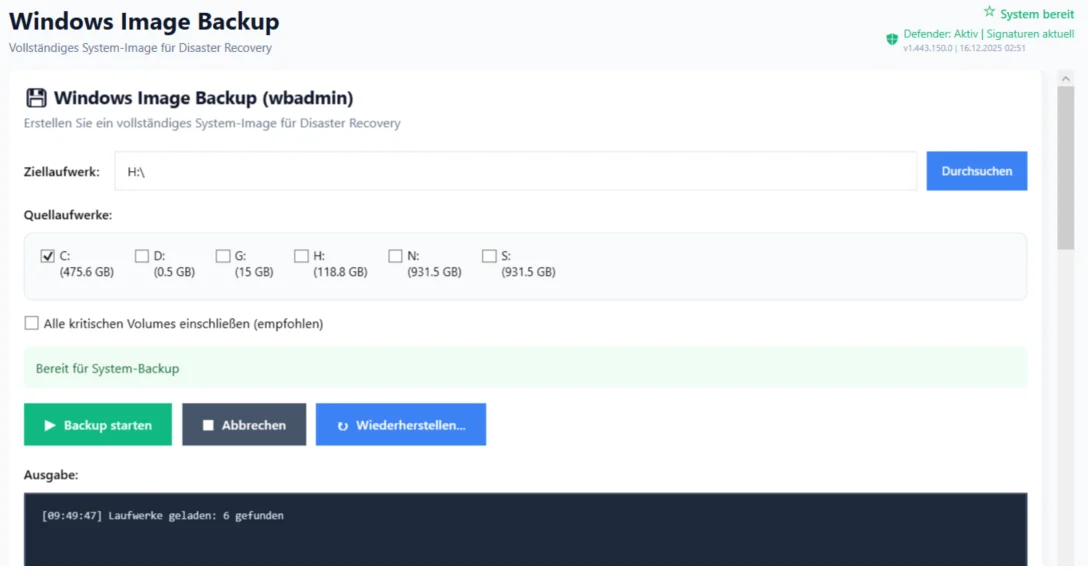Viewport: 1088px width, 574px height.
Task: Mark the S: (931.5 GB) drive checkbox
Action: [x=489, y=256]
